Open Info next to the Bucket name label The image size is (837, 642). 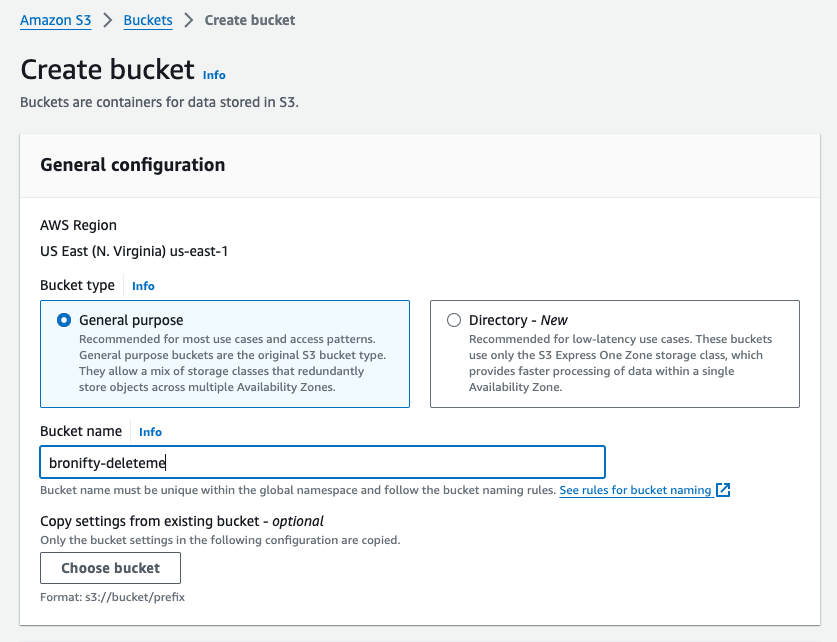click(x=150, y=432)
